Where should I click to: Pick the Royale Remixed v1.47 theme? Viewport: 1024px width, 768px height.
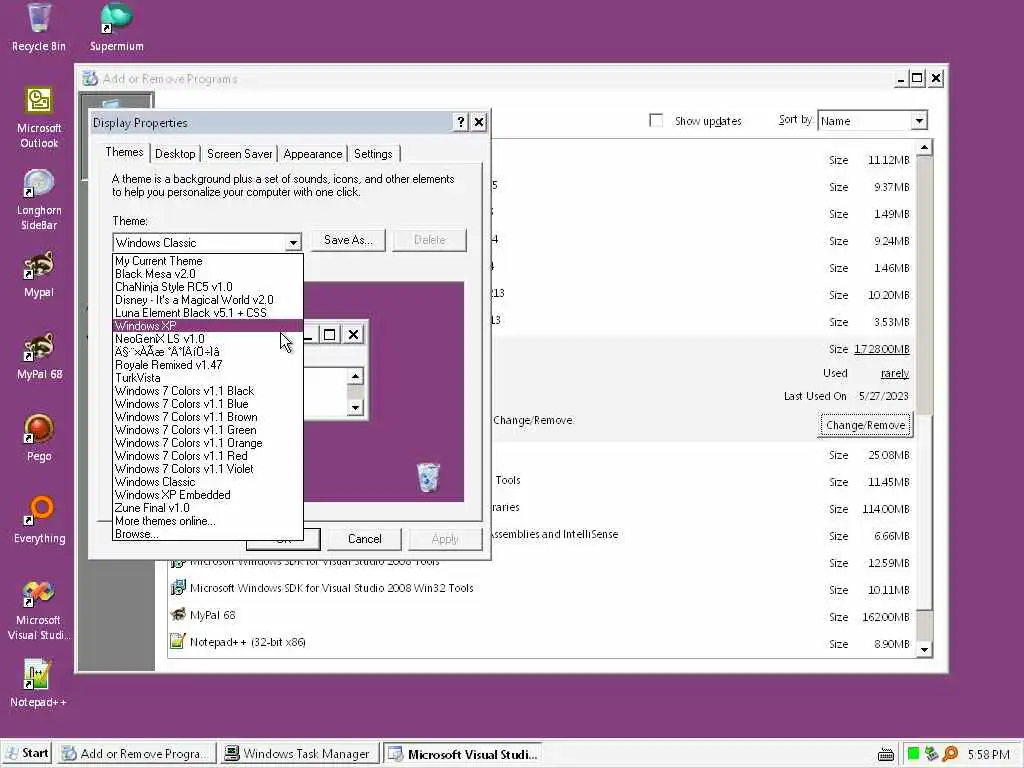click(208, 364)
